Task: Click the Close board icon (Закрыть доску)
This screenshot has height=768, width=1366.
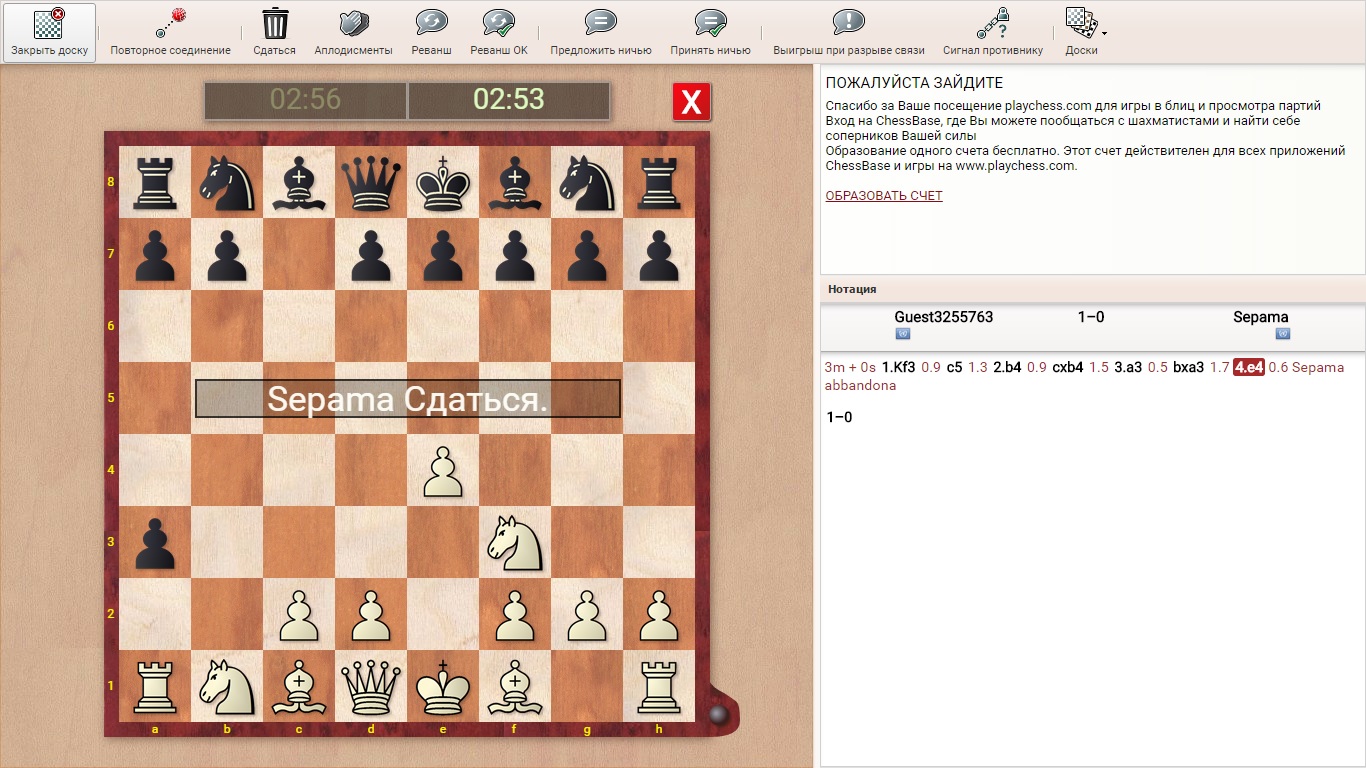Action: pyautogui.click(x=49, y=24)
